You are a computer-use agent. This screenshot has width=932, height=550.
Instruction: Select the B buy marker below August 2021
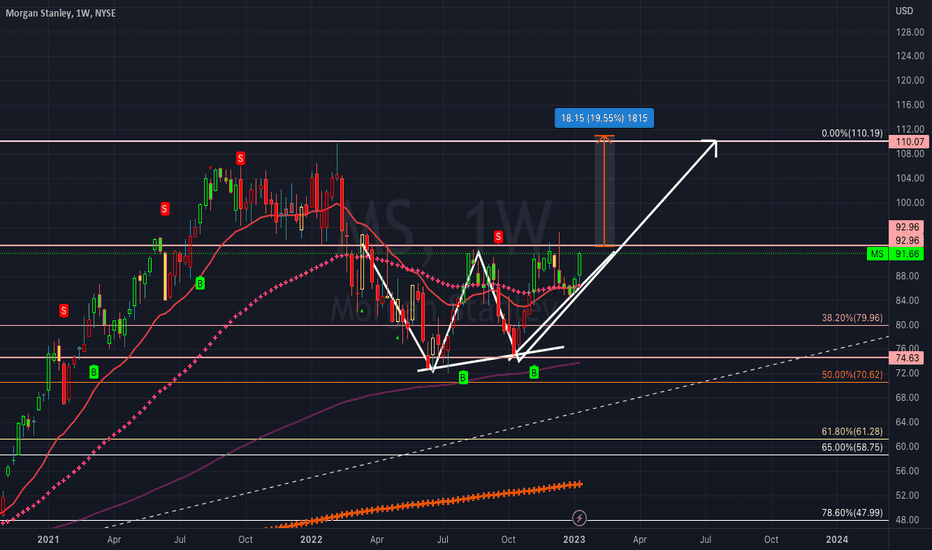pyautogui.click(x=200, y=284)
